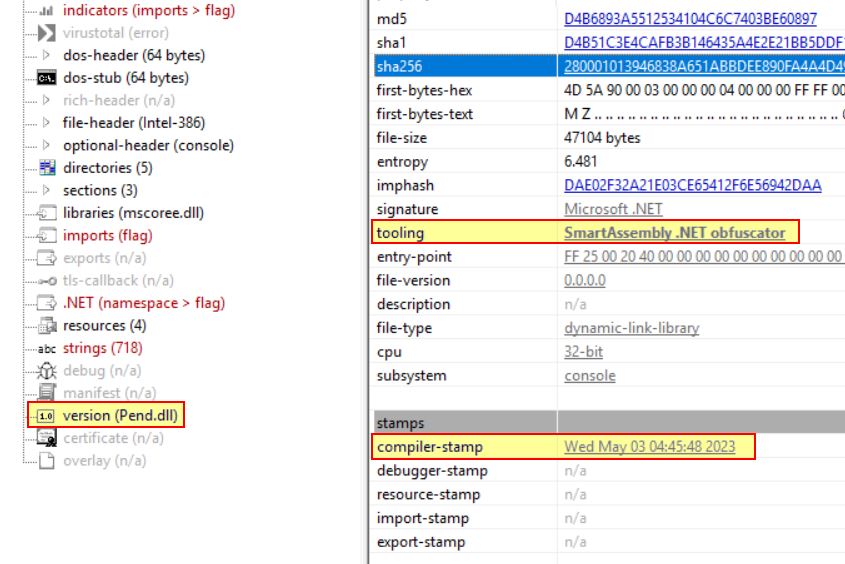Click the debug bug icon

tap(46, 371)
